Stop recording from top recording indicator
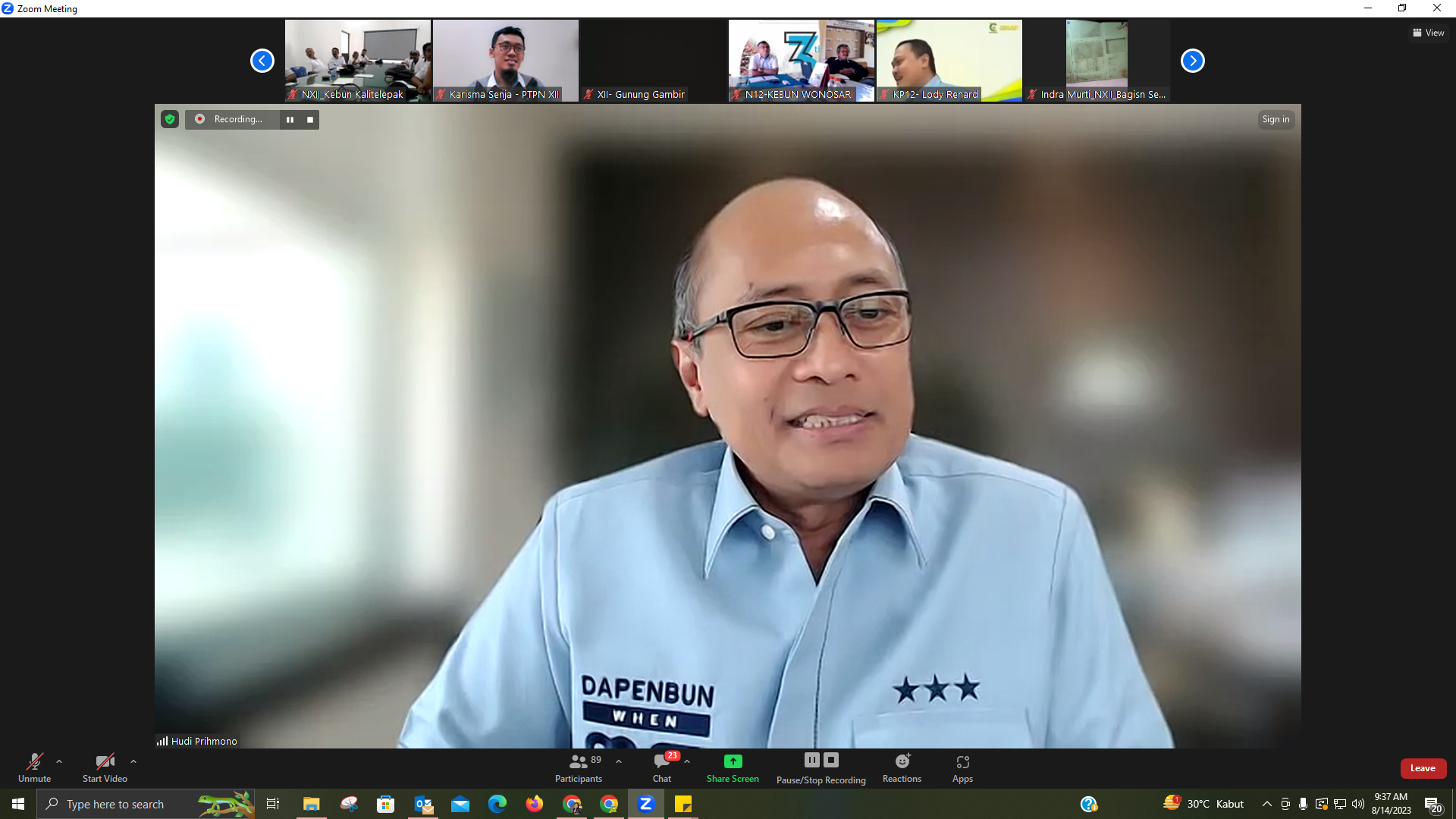Image resolution: width=1456 pixels, height=819 pixels. coord(309,119)
